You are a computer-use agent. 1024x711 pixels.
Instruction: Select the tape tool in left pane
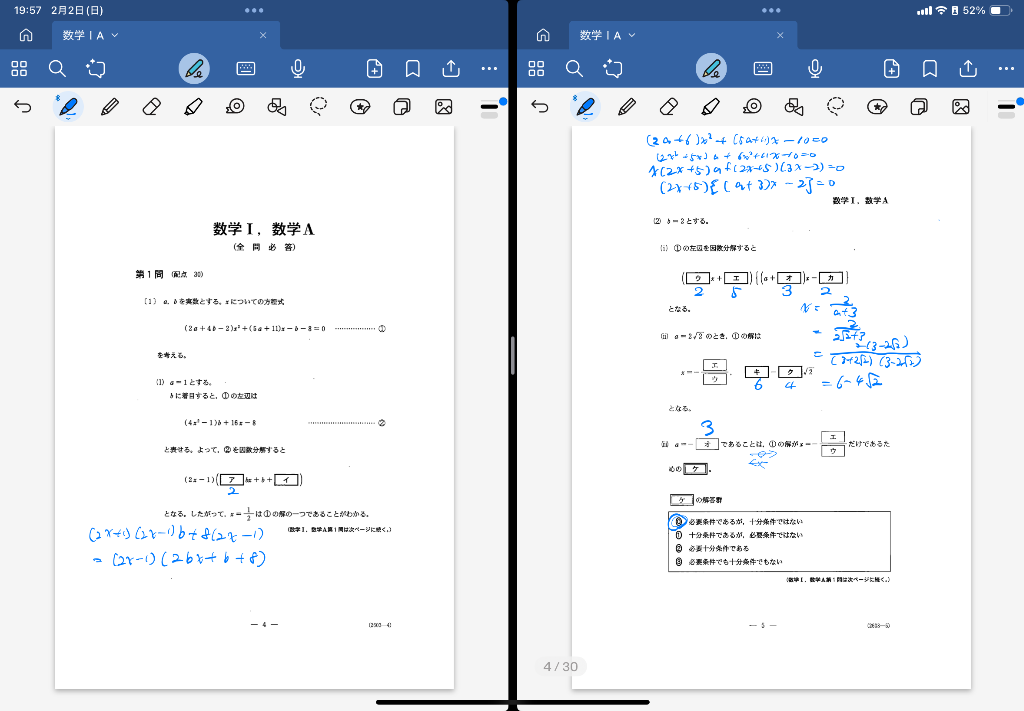click(x=235, y=106)
